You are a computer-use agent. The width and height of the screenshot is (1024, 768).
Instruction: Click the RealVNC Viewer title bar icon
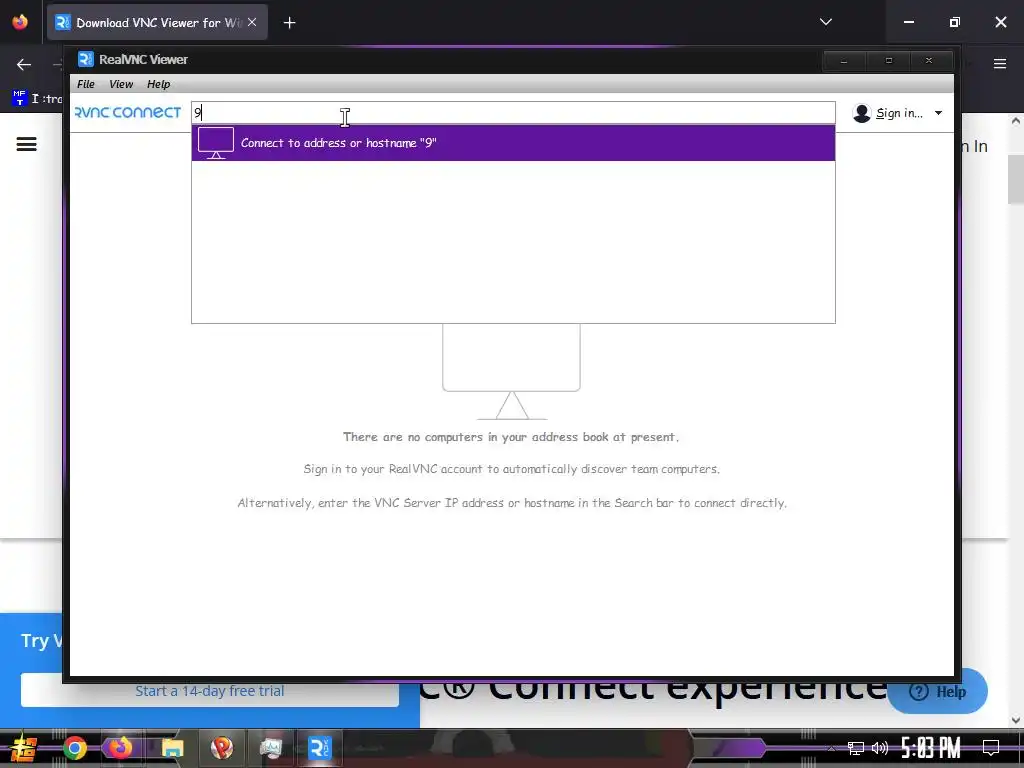(x=86, y=59)
